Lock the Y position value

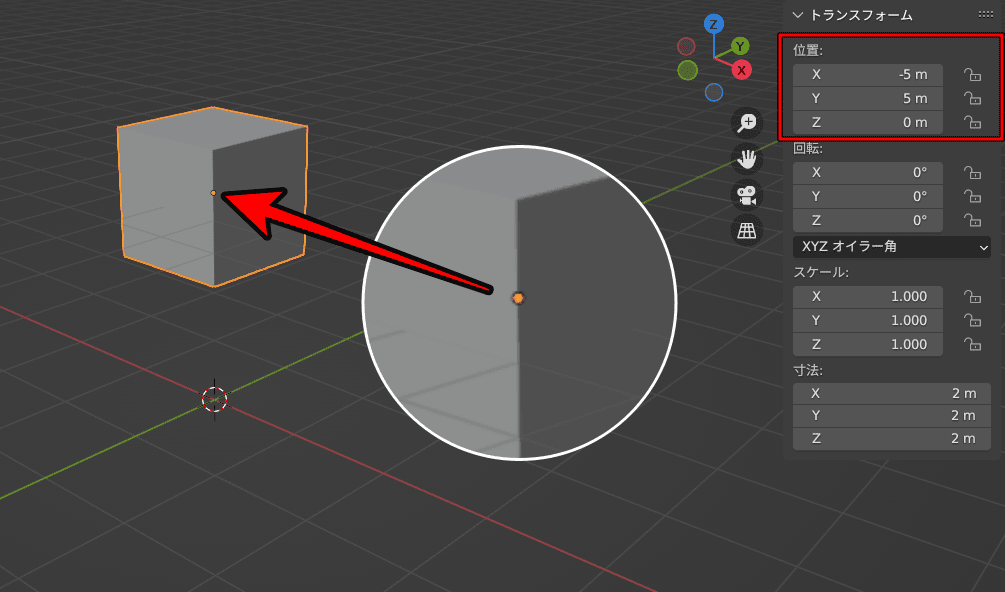972,98
